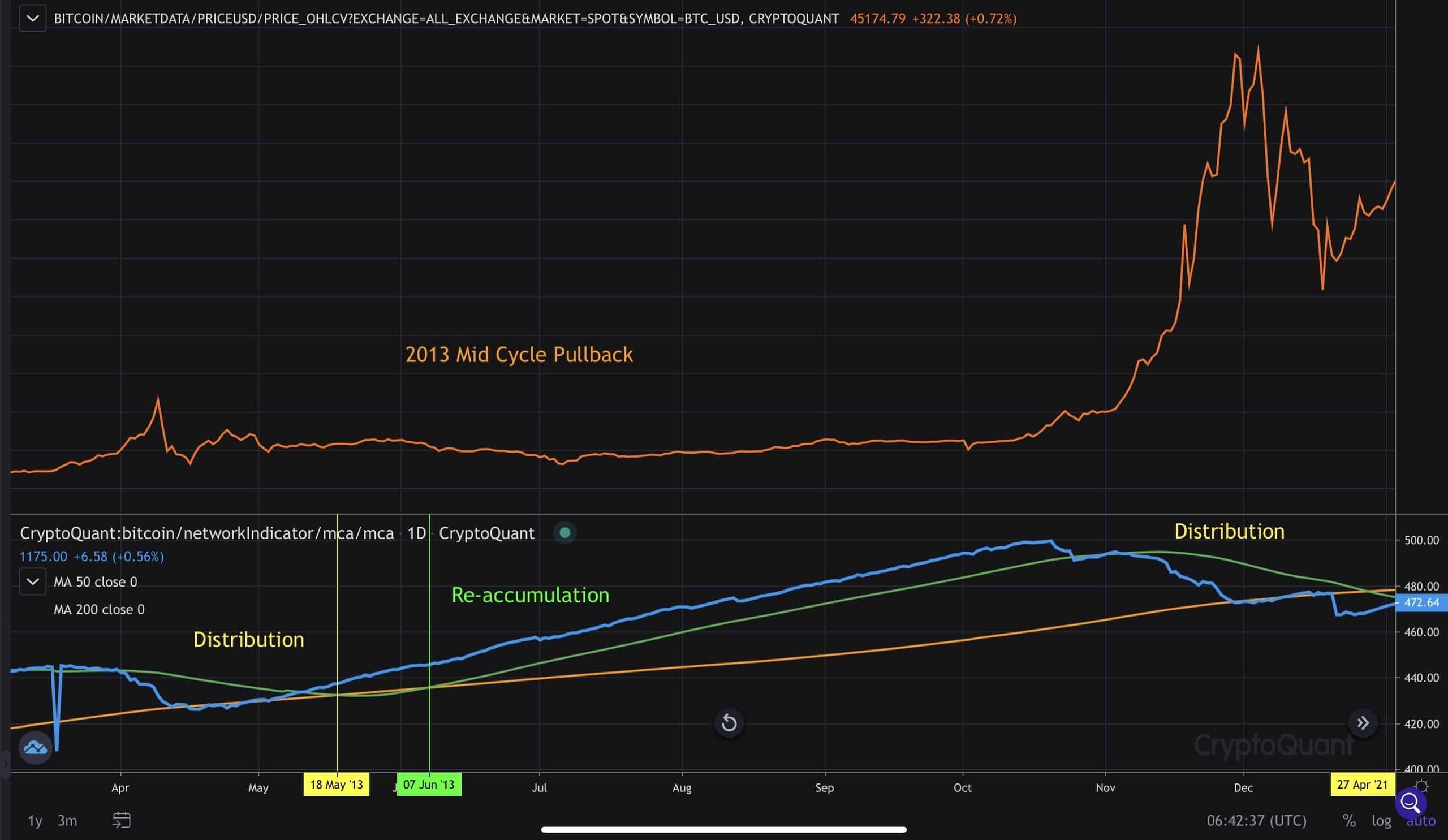Tap the purple magnifier search button

(x=1411, y=803)
